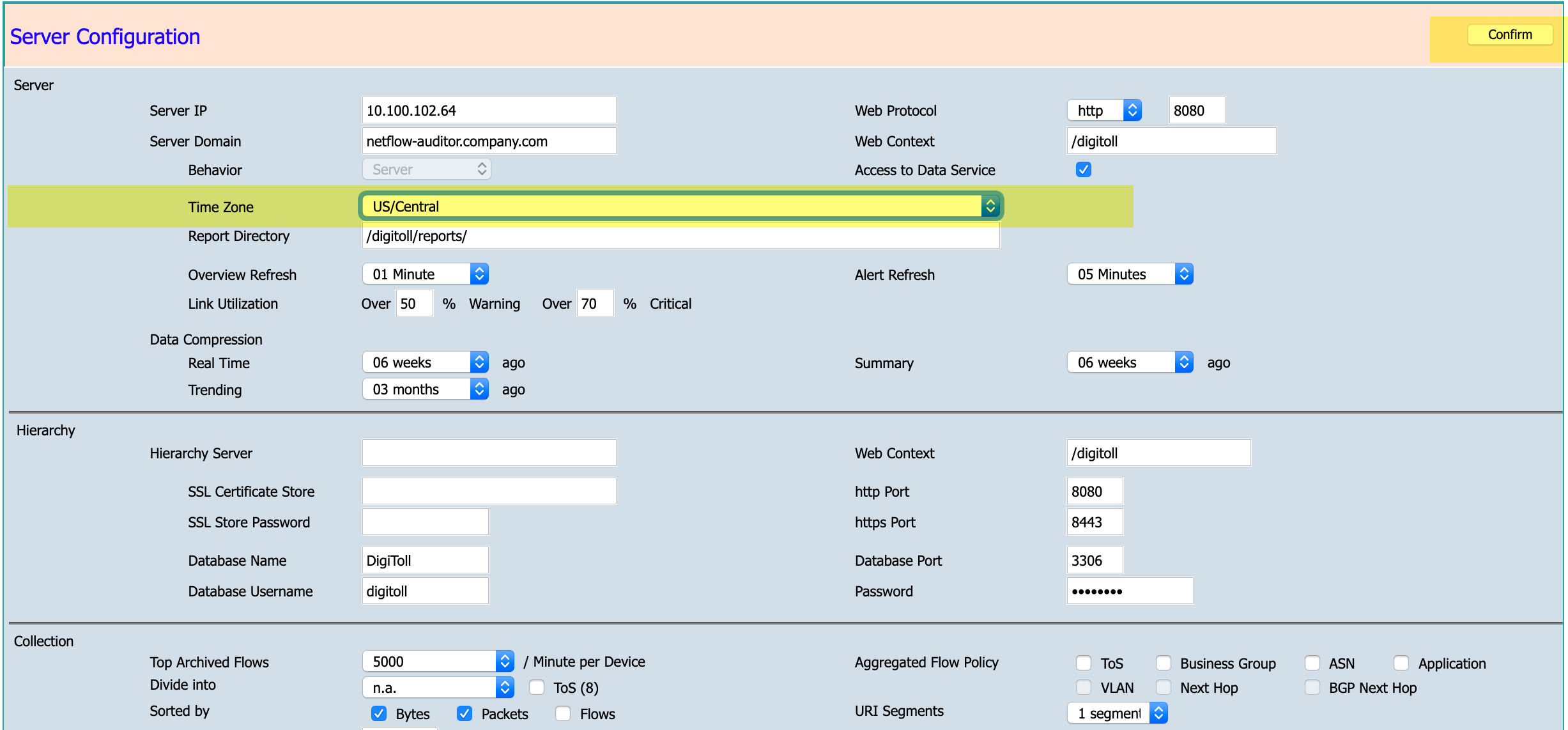Click the Confirm button
Screen dimensions: 1568x730
pyautogui.click(x=1510, y=35)
